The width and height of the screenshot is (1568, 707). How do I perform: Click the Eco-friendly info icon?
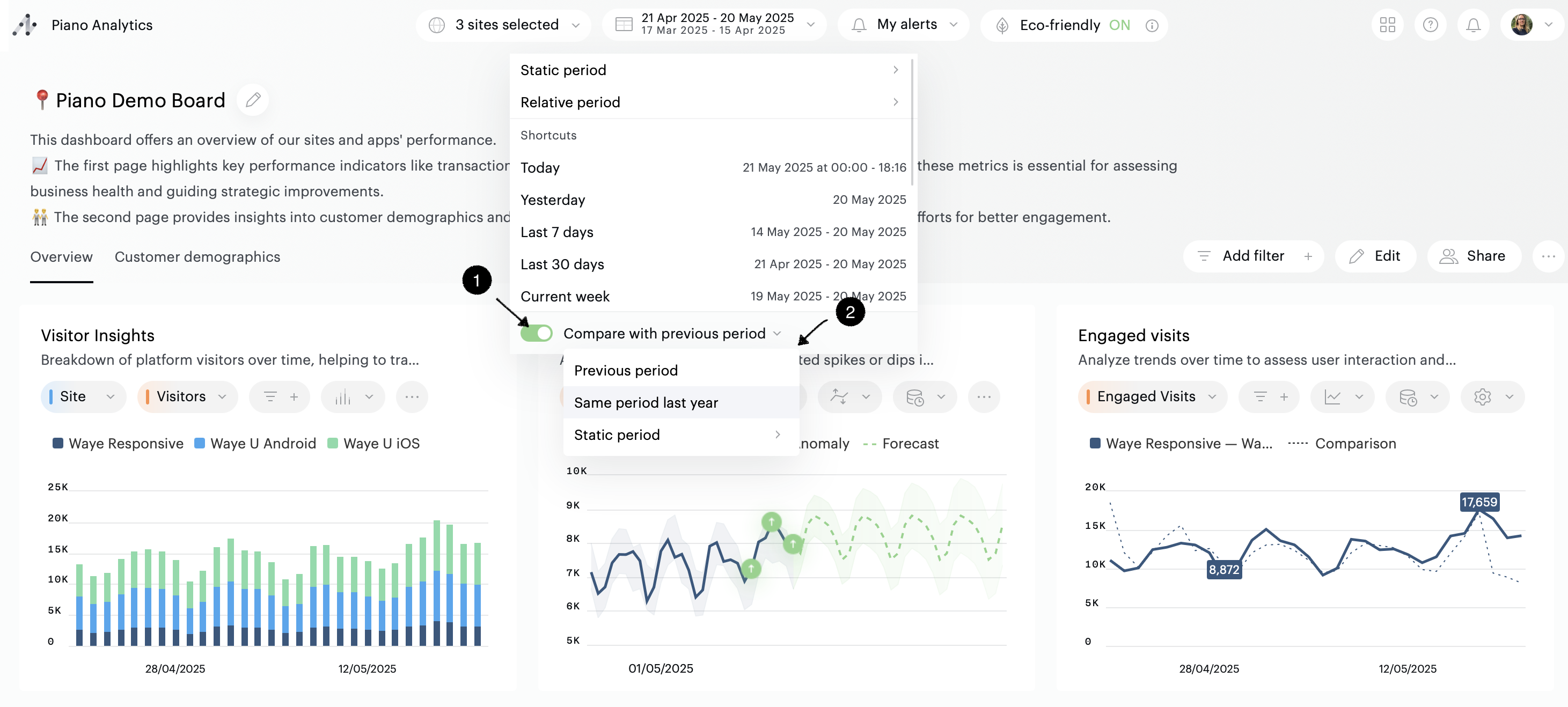point(1152,26)
